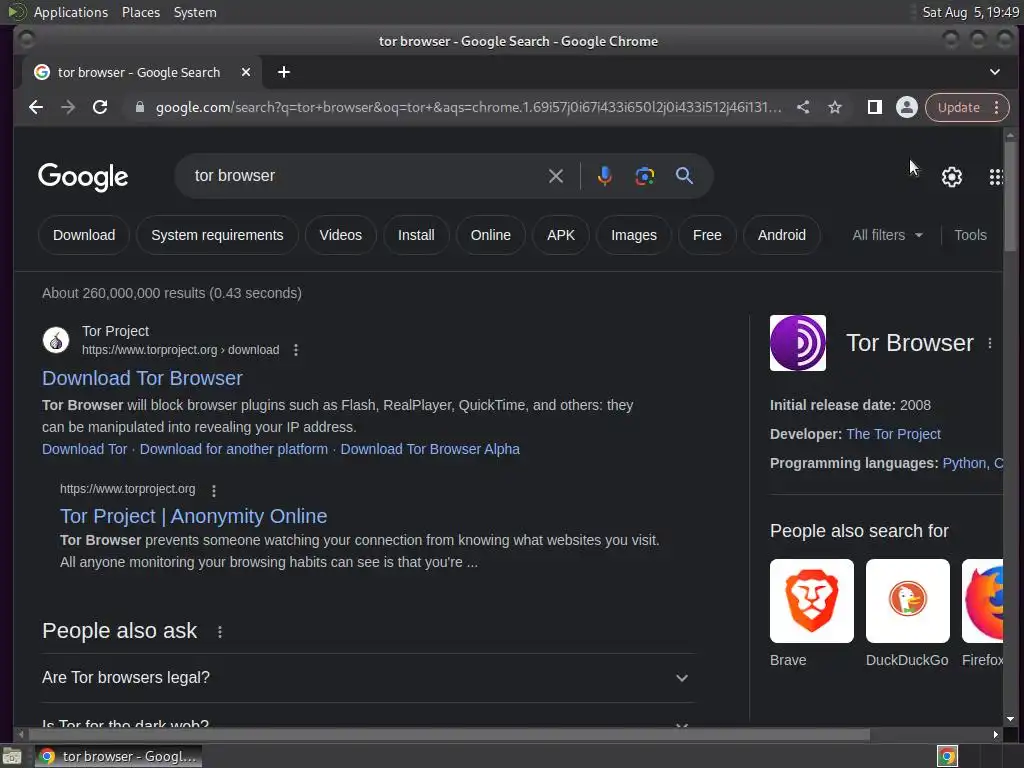Open the Google apps grid

click(x=996, y=177)
